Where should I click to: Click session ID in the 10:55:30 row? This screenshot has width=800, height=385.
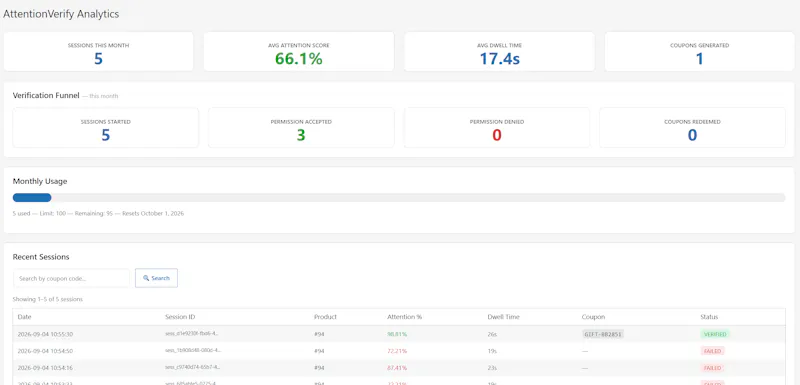(x=193, y=334)
